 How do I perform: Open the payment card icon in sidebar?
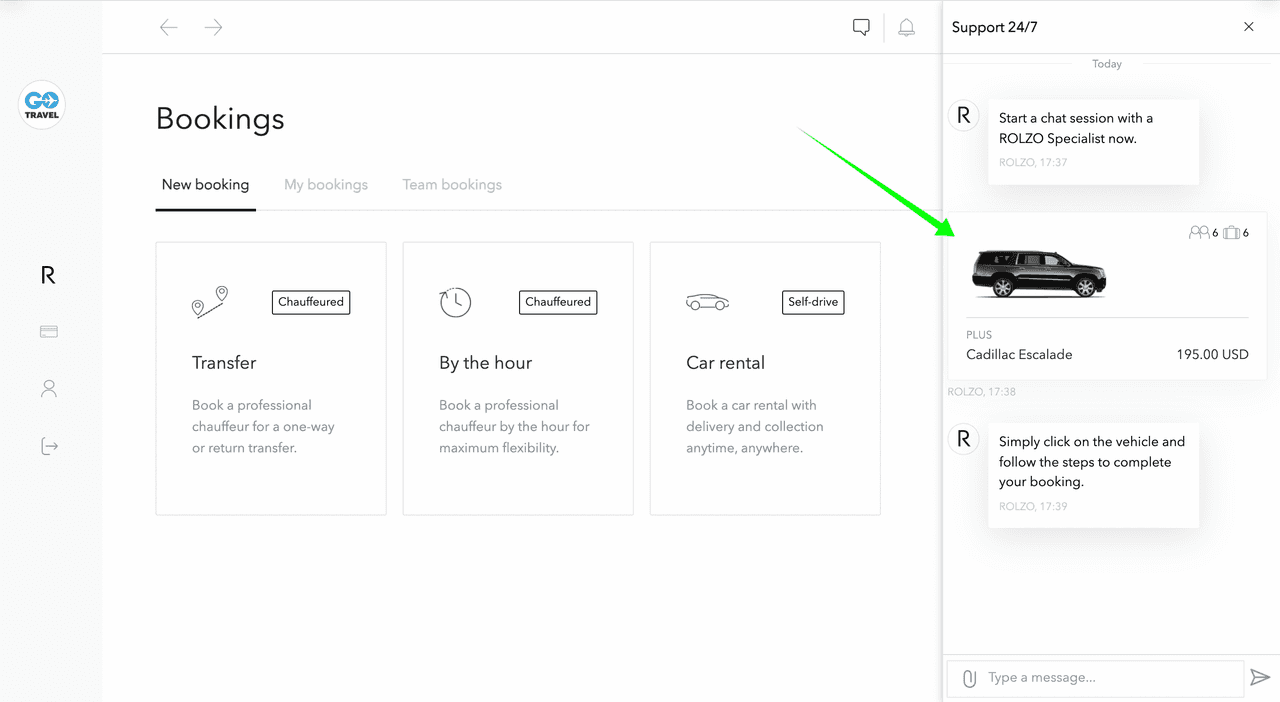(48, 332)
